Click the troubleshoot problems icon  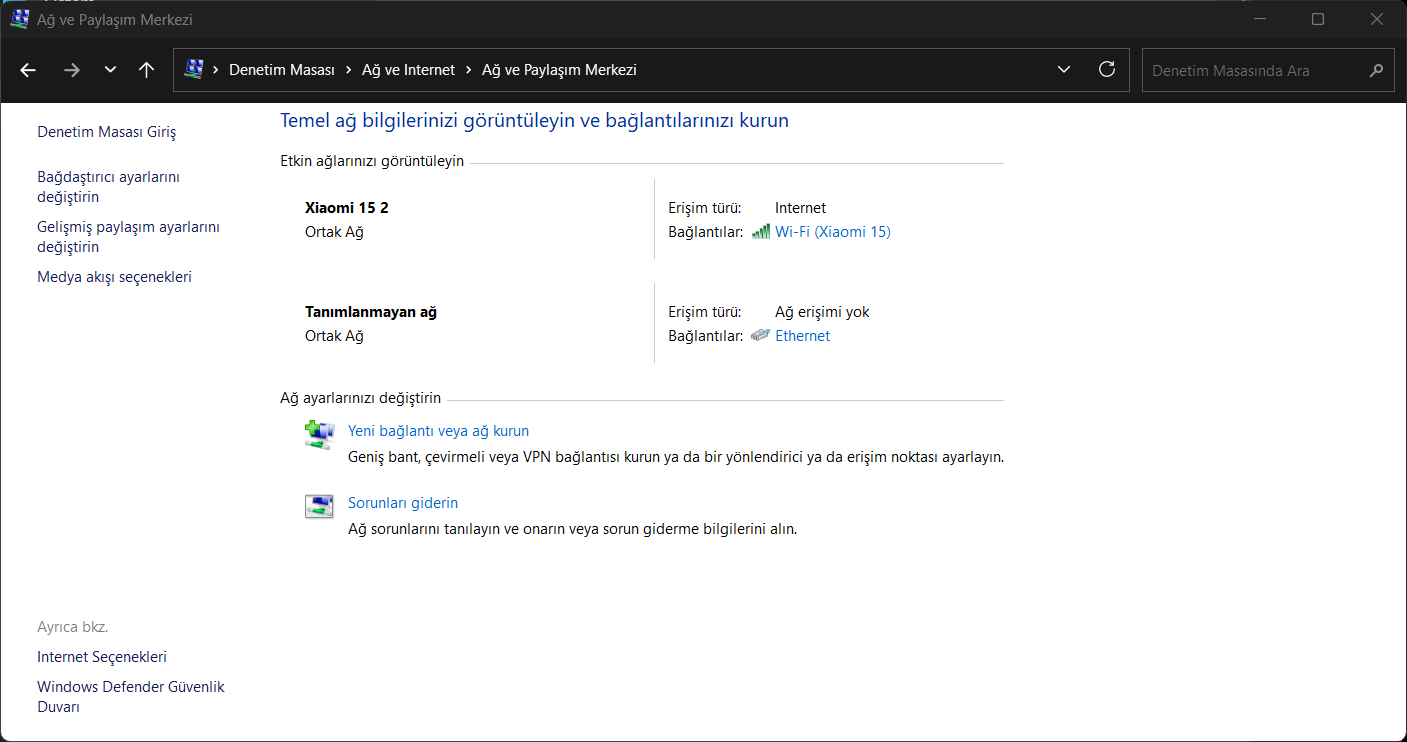[x=319, y=507]
